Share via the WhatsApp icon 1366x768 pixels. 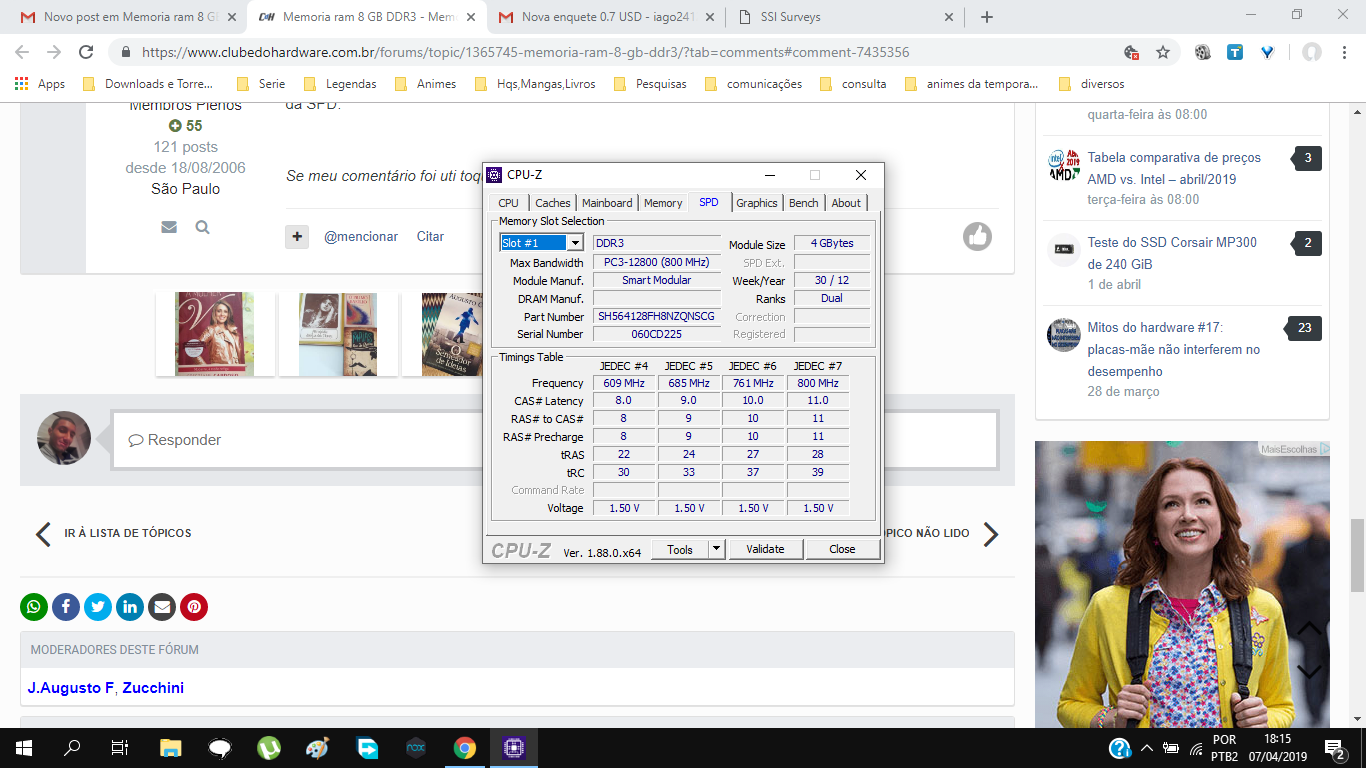point(34,606)
